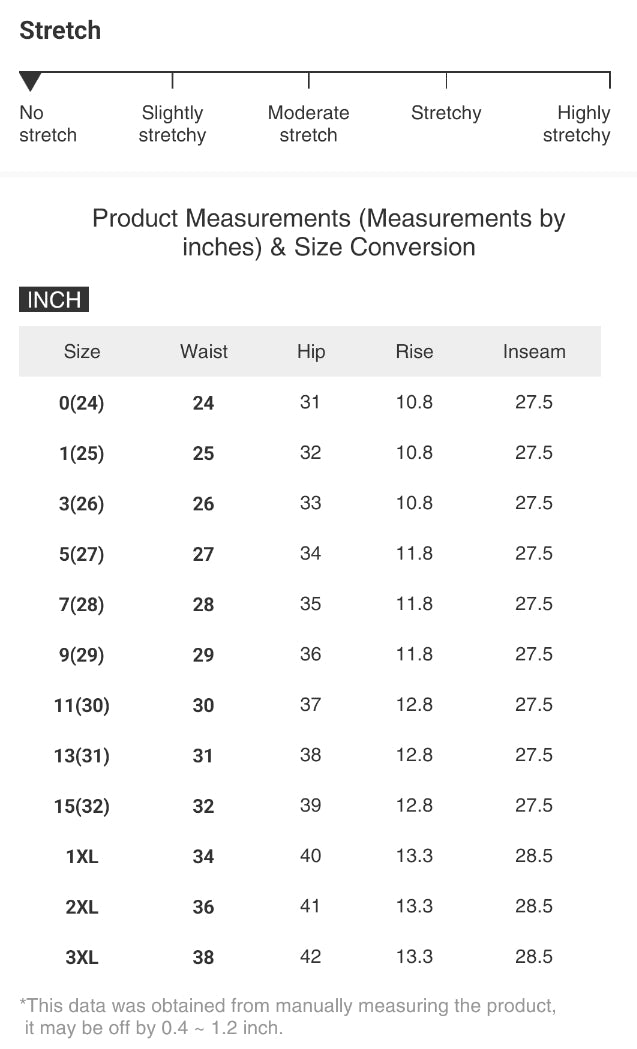This screenshot has width=637, height=1049.
Task: Select the 5(27) size row
Action: [x=82, y=554]
